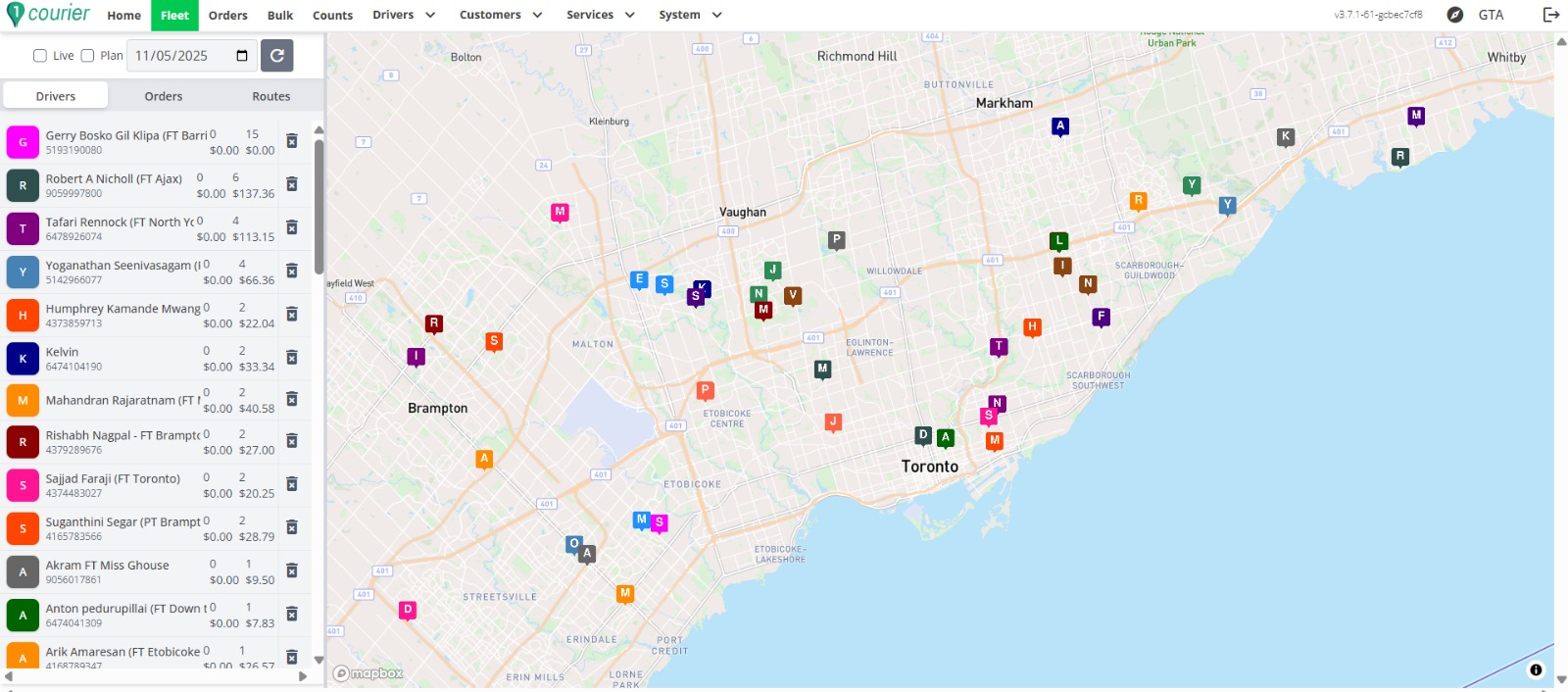1568x692 pixels.
Task: Click the logout icon at top right
Action: [1550, 15]
